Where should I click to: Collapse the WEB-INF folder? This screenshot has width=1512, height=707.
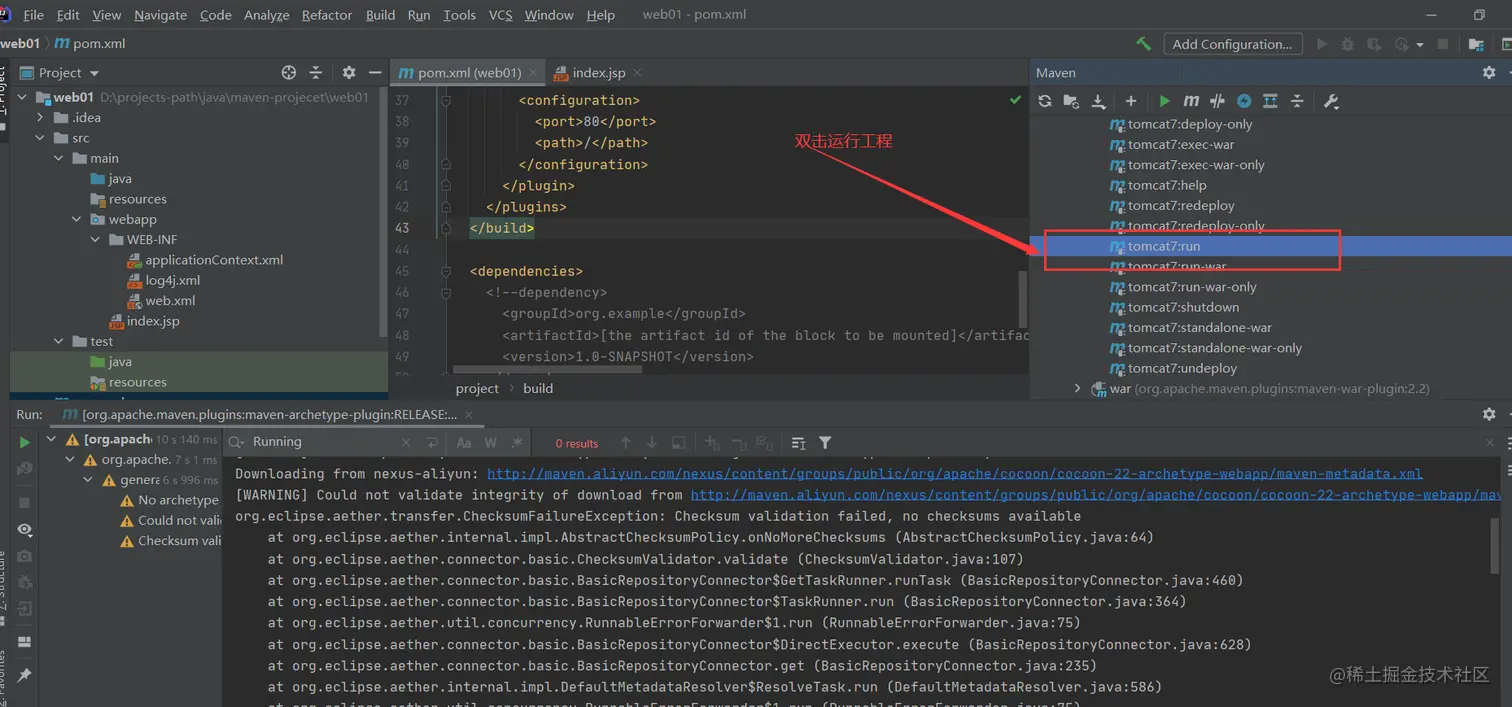point(95,240)
